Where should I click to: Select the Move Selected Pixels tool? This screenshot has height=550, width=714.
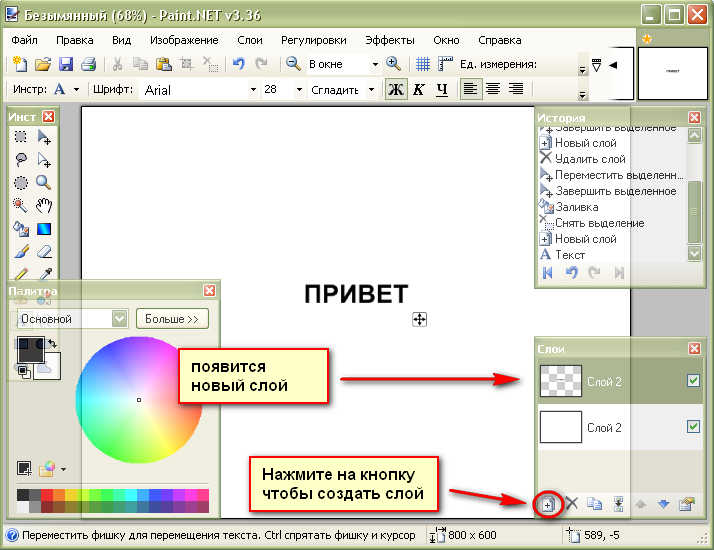coord(44,137)
